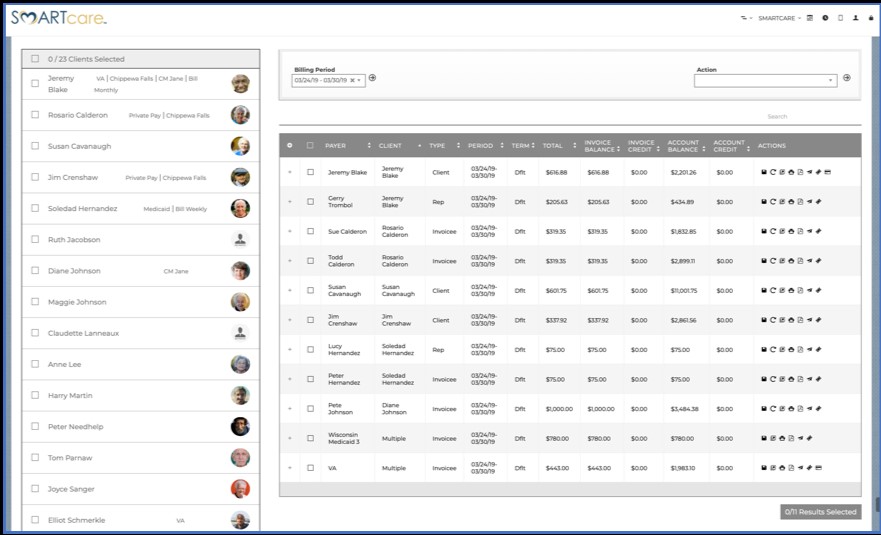Check the Soledad Hernandez client checkbox

pyautogui.click(x=35, y=208)
